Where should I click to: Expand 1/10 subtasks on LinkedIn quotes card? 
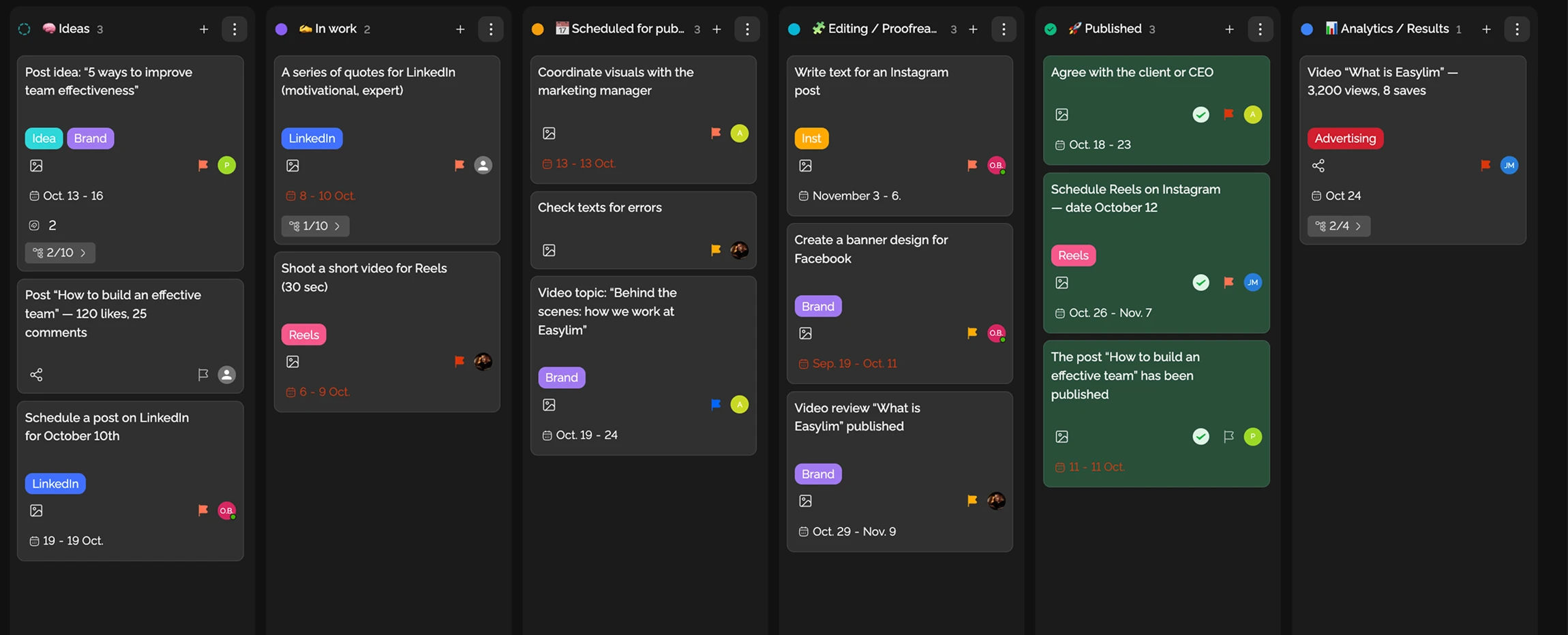[315, 226]
